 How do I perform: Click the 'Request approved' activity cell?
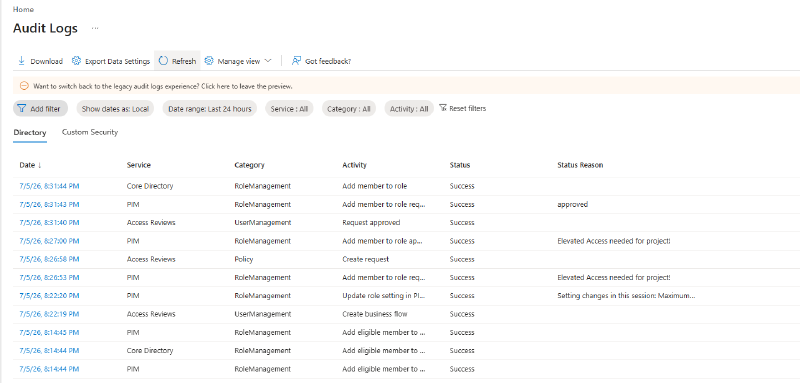[x=371, y=223]
